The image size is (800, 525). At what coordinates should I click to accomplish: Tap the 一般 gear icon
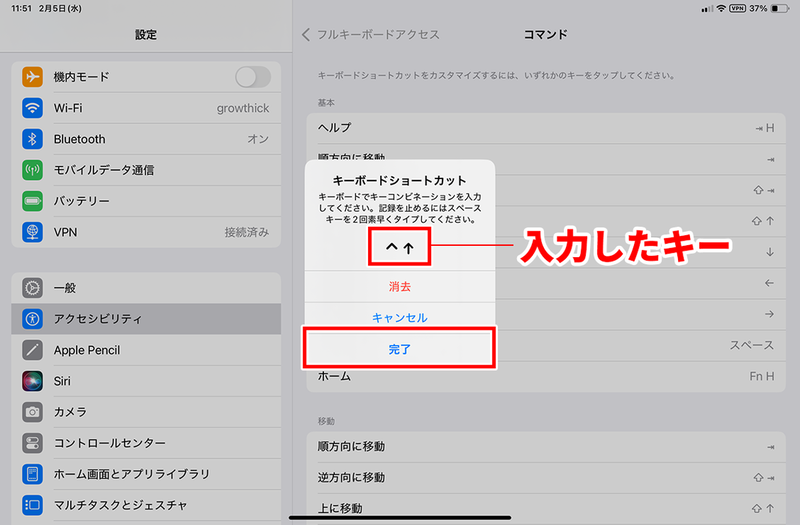coord(32,288)
